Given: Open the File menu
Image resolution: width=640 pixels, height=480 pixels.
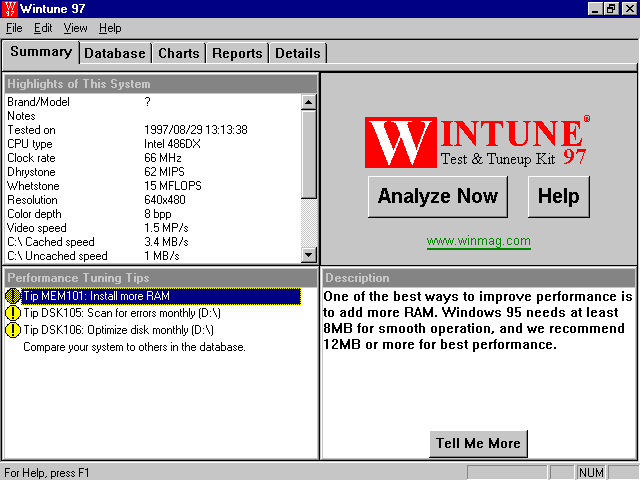Looking at the screenshot, I should tap(14, 28).
